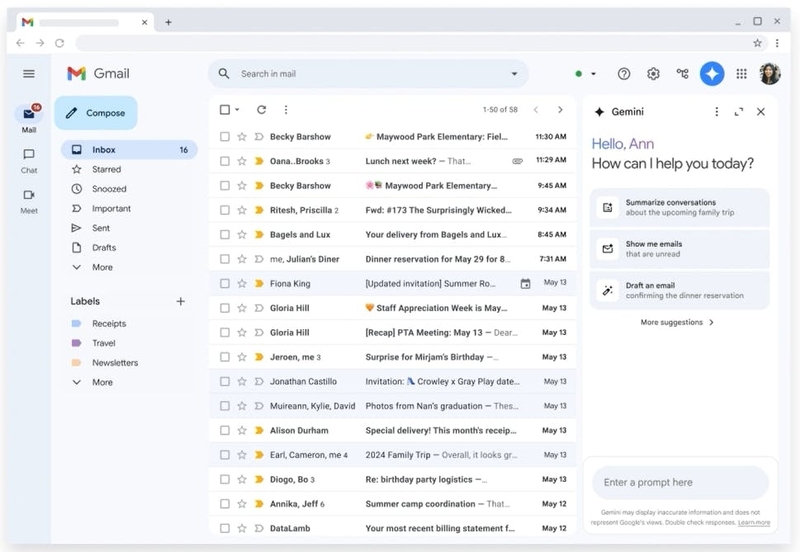This screenshot has height=552, width=800.
Task: Select the Diogo, Bo email checkbox
Action: pyautogui.click(x=224, y=480)
